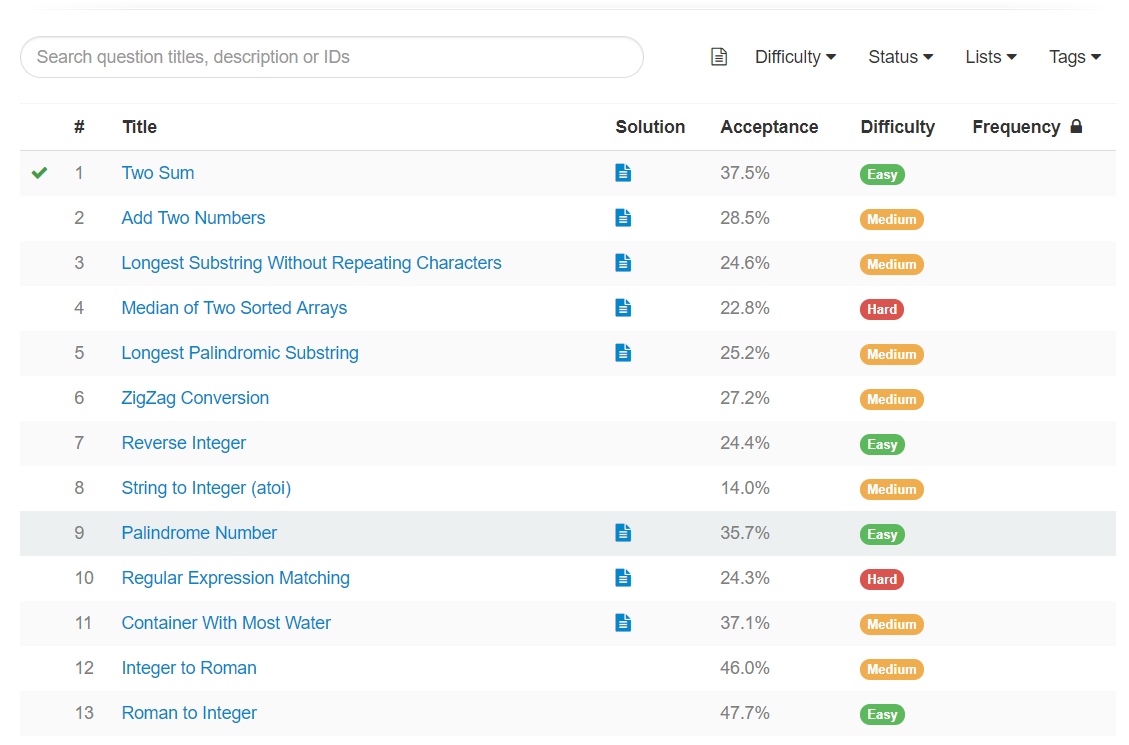Sort by Acceptance column header

pyautogui.click(x=769, y=127)
